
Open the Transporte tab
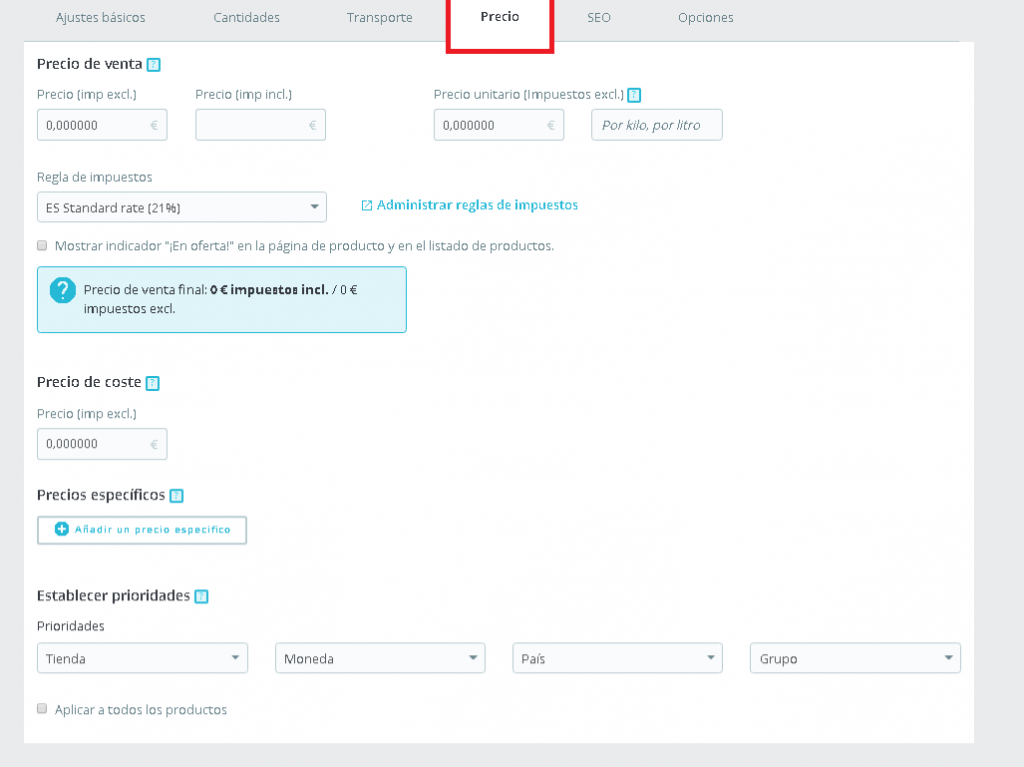(379, 18)
